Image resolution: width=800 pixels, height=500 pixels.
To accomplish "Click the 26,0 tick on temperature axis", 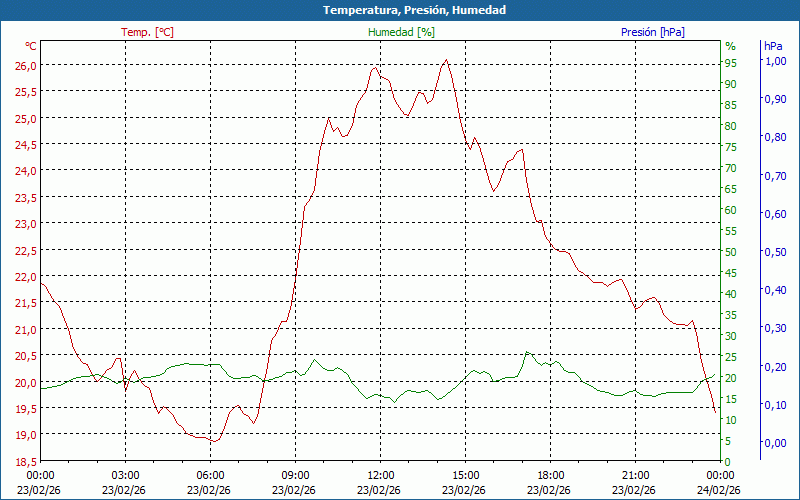I will [25, 65].
